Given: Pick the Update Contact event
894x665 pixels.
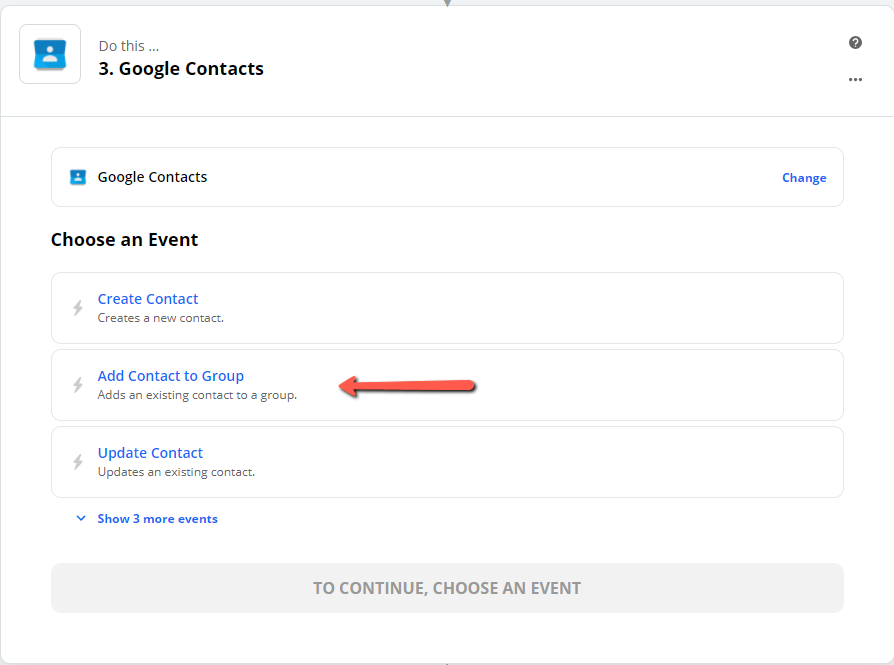Looking at the screenshot, I should coord(448,462).
